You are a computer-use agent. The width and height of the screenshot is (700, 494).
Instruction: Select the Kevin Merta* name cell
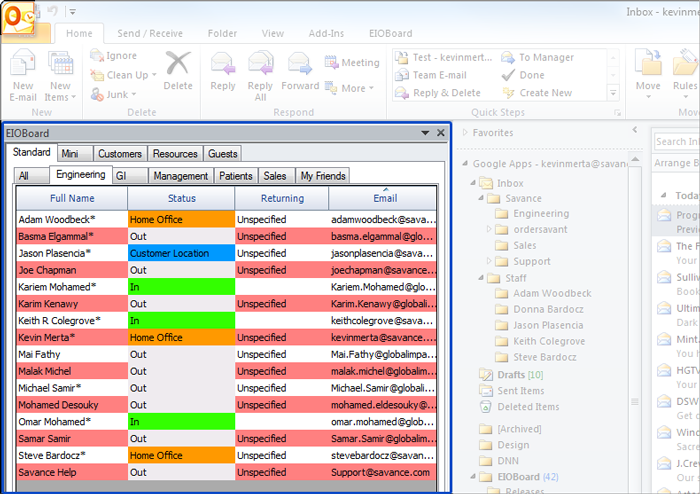tap(72, 338)
